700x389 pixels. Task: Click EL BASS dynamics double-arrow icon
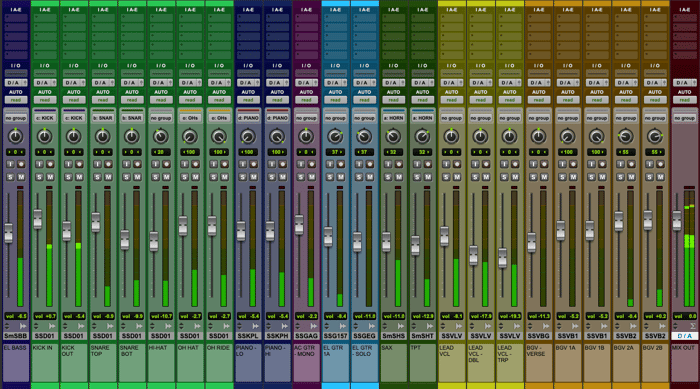tap(22, 326)
